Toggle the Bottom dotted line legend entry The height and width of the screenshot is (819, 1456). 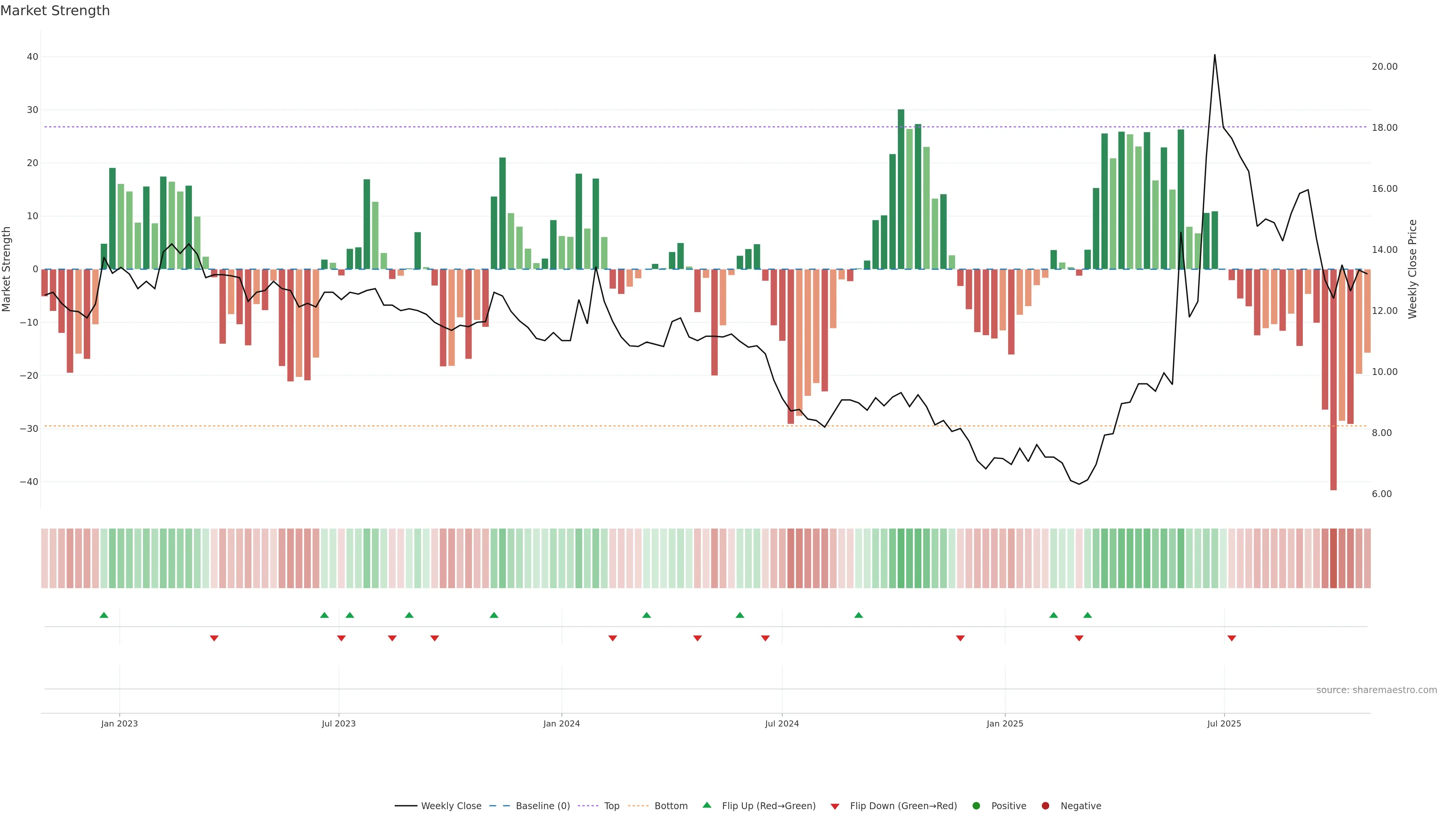tap(671, 806)
